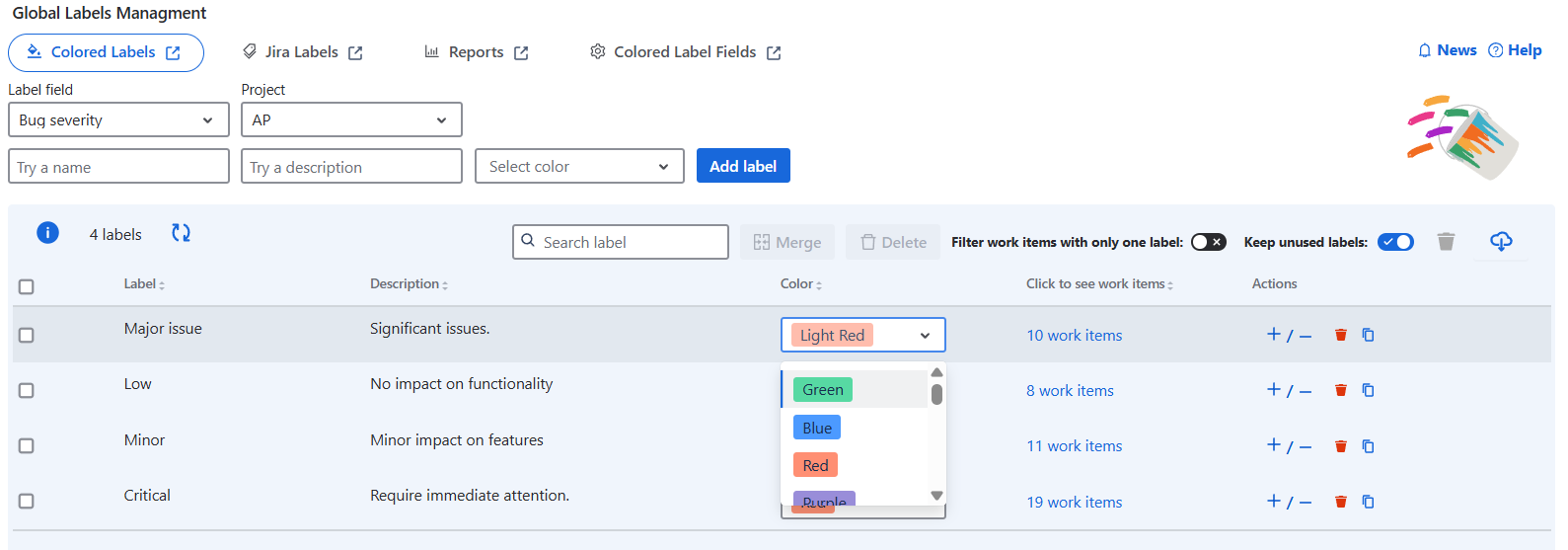
Task: Click the gray trash icon beside Keep unused labels
Action: coord(1446,242)
